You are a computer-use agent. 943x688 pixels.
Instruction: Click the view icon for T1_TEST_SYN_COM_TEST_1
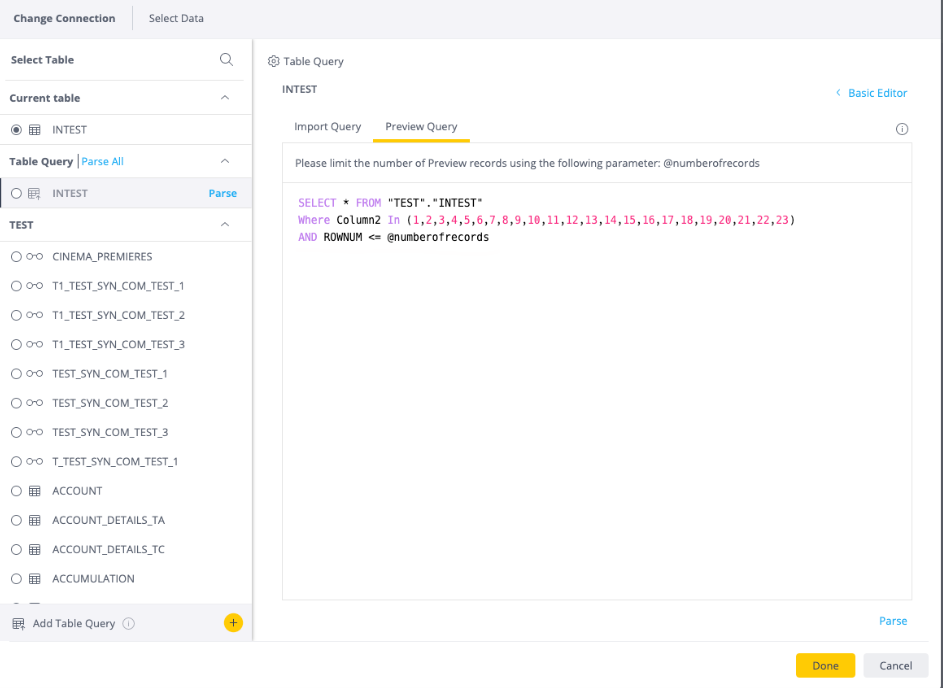click(34, 286)
